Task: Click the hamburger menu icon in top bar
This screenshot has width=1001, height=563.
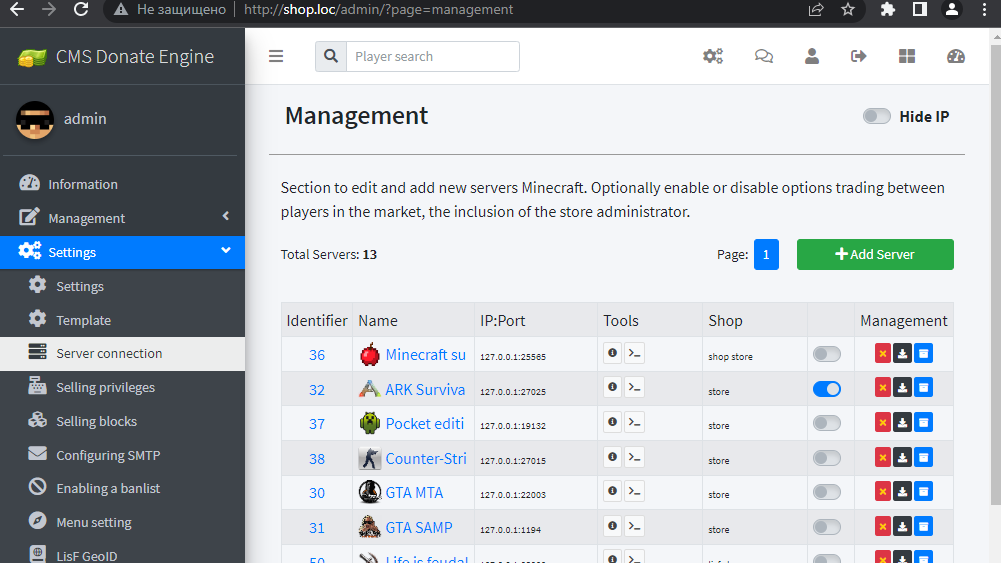Action: click(x=276, y=56)
